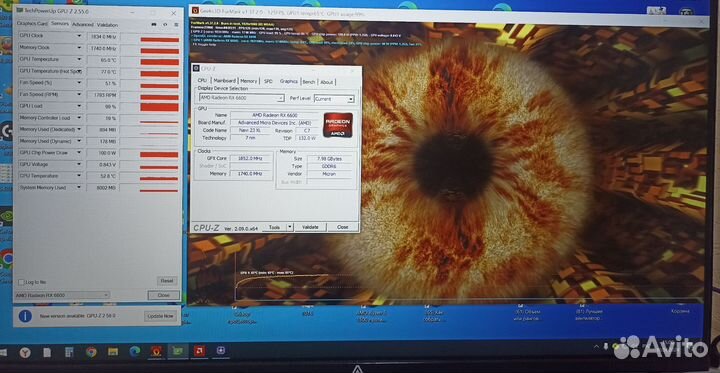Open Calculator from the taskbar

click(69, 352)
